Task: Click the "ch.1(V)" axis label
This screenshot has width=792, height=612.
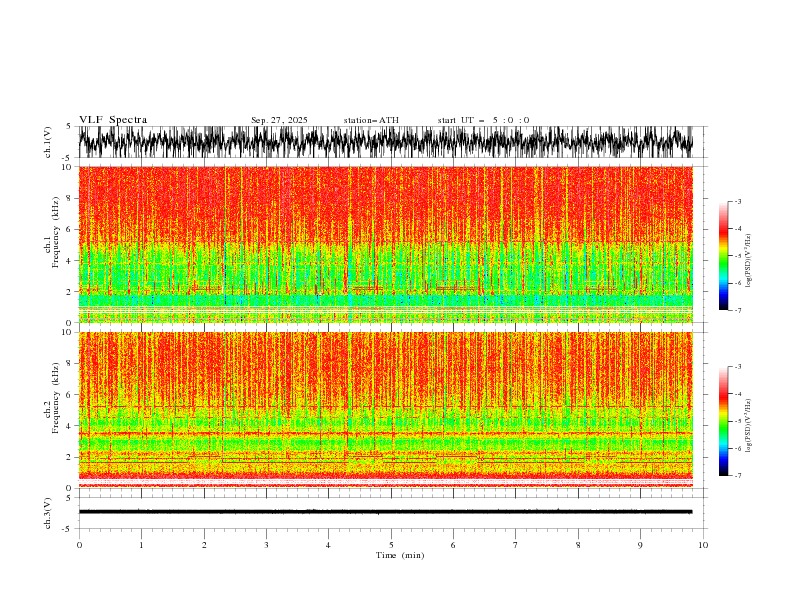Action: click(48, 142)
